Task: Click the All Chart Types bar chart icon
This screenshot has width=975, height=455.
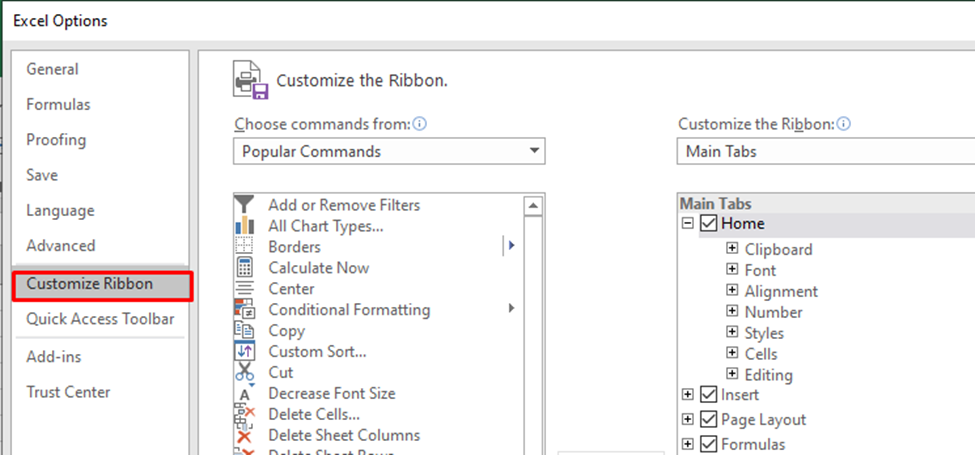Action: [x=244, y=226]
